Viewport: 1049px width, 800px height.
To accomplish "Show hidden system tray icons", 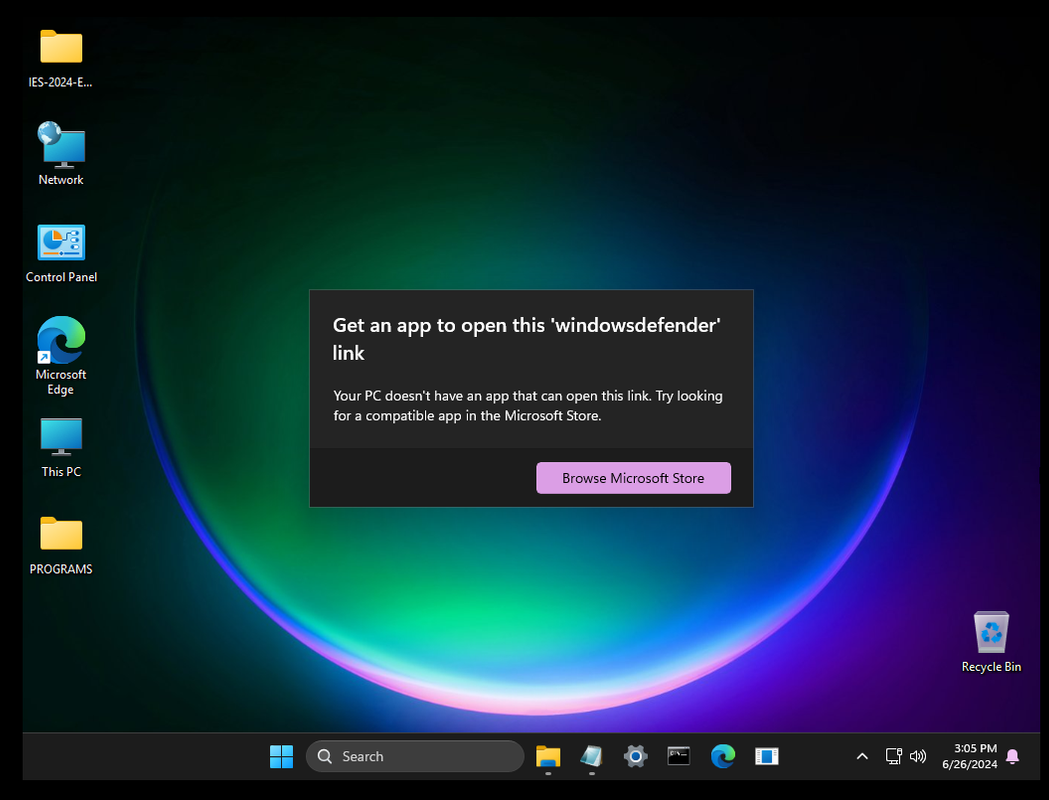I will pyautogui.click(x=862, y=757).
